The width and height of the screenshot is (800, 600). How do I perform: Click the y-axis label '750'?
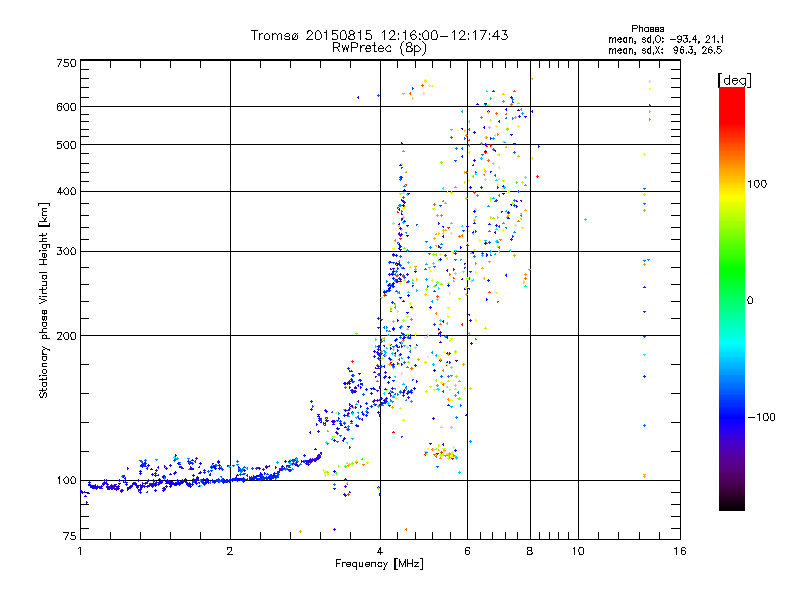pos(66,63)
